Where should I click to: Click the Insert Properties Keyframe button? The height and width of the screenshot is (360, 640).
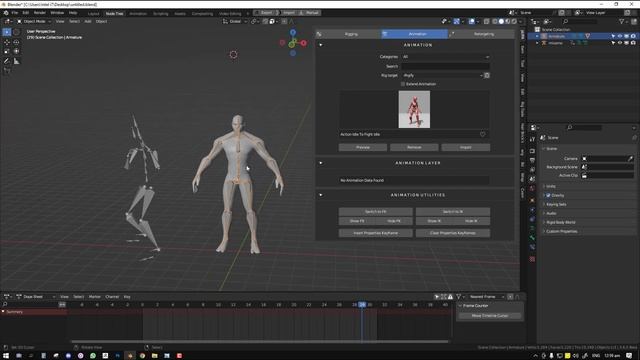click(376, 233)
